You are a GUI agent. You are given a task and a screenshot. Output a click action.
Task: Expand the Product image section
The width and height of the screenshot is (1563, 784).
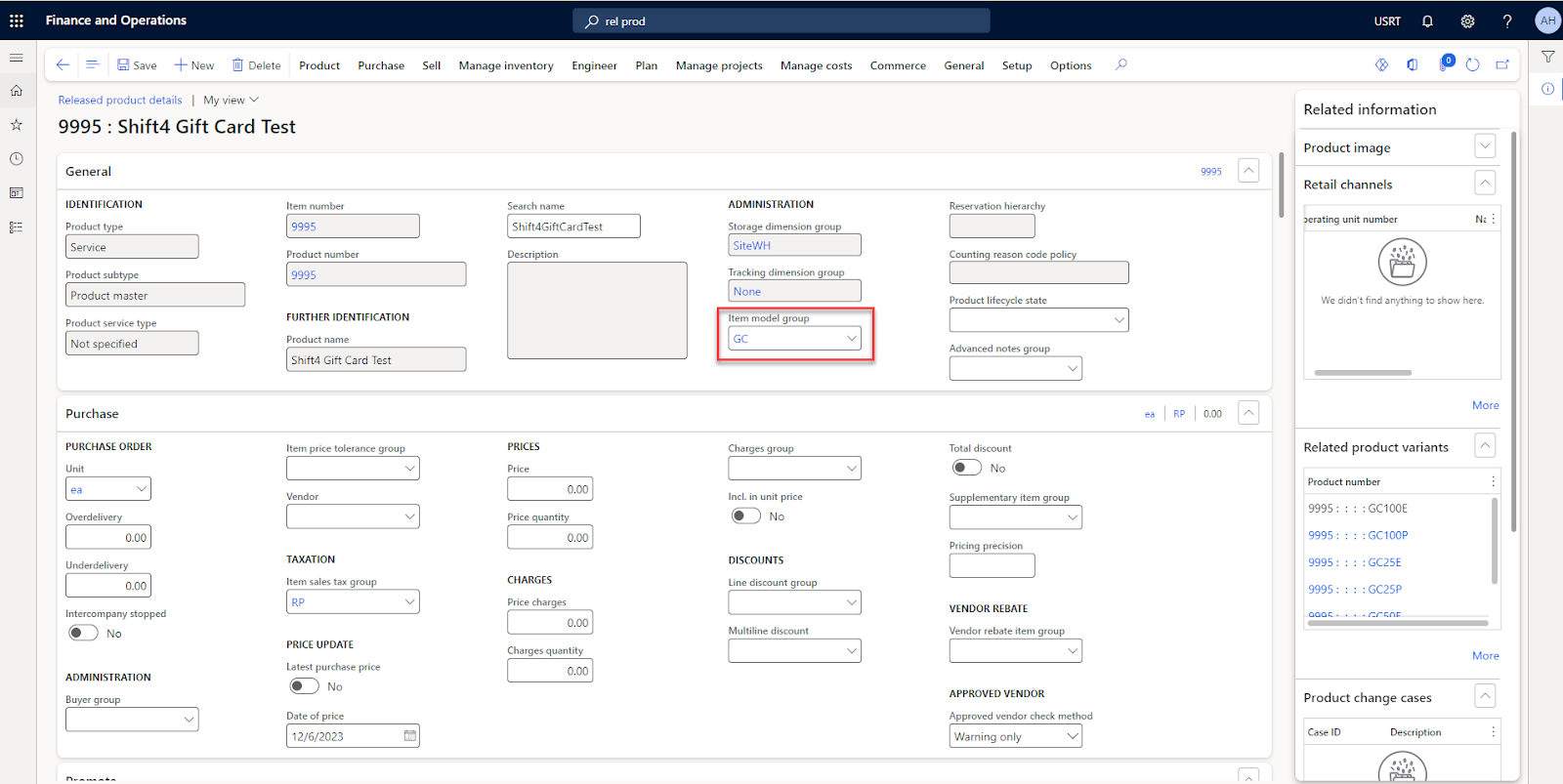point(1485,146)
